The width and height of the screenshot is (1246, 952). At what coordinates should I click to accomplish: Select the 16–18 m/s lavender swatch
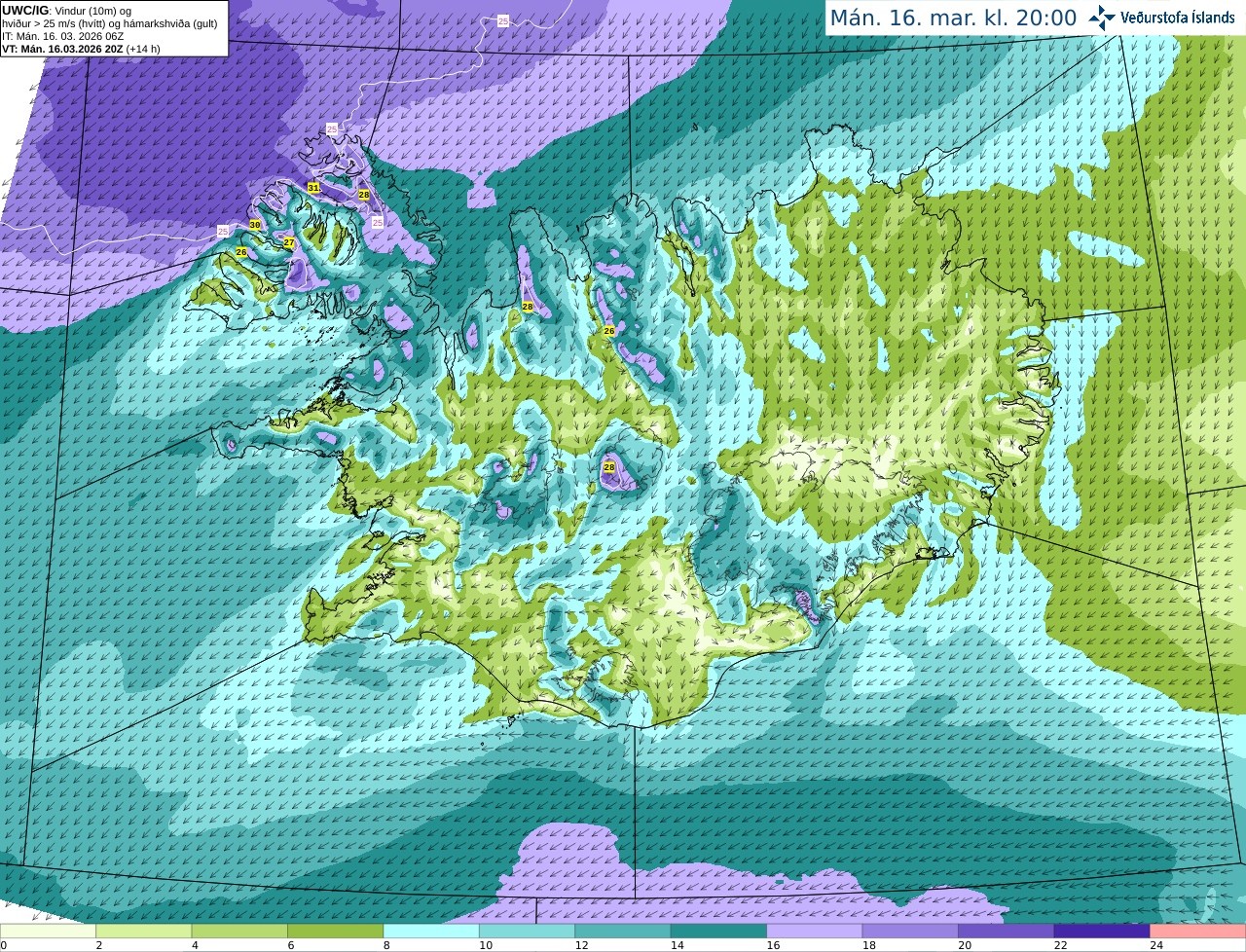815,932
